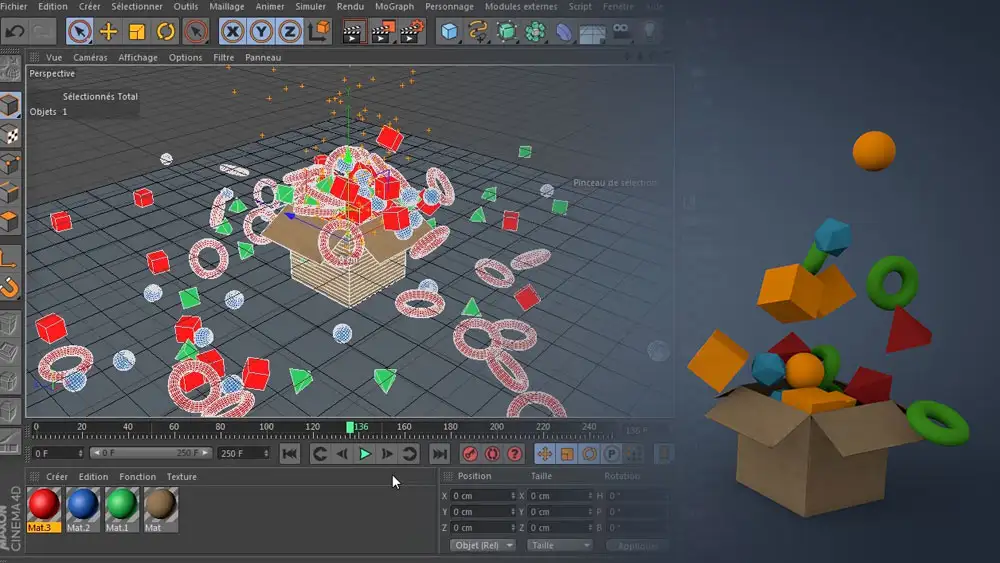The height and width of the screenshot is (563, 1000).
Task: Switch the coordinate system icon
Action: 319,31
